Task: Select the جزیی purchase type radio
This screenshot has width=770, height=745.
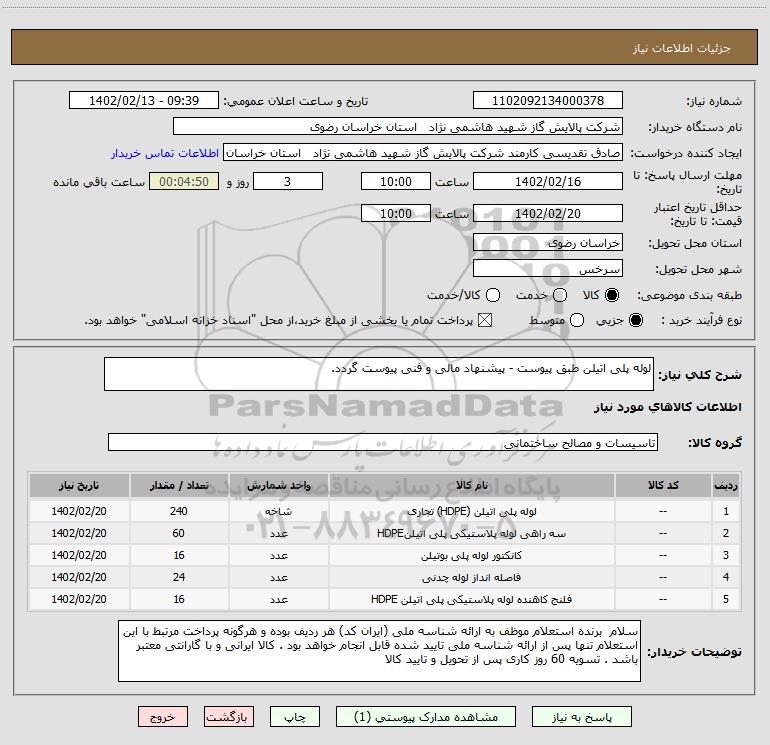Action: pyautogui.click(x=635, y=320)
